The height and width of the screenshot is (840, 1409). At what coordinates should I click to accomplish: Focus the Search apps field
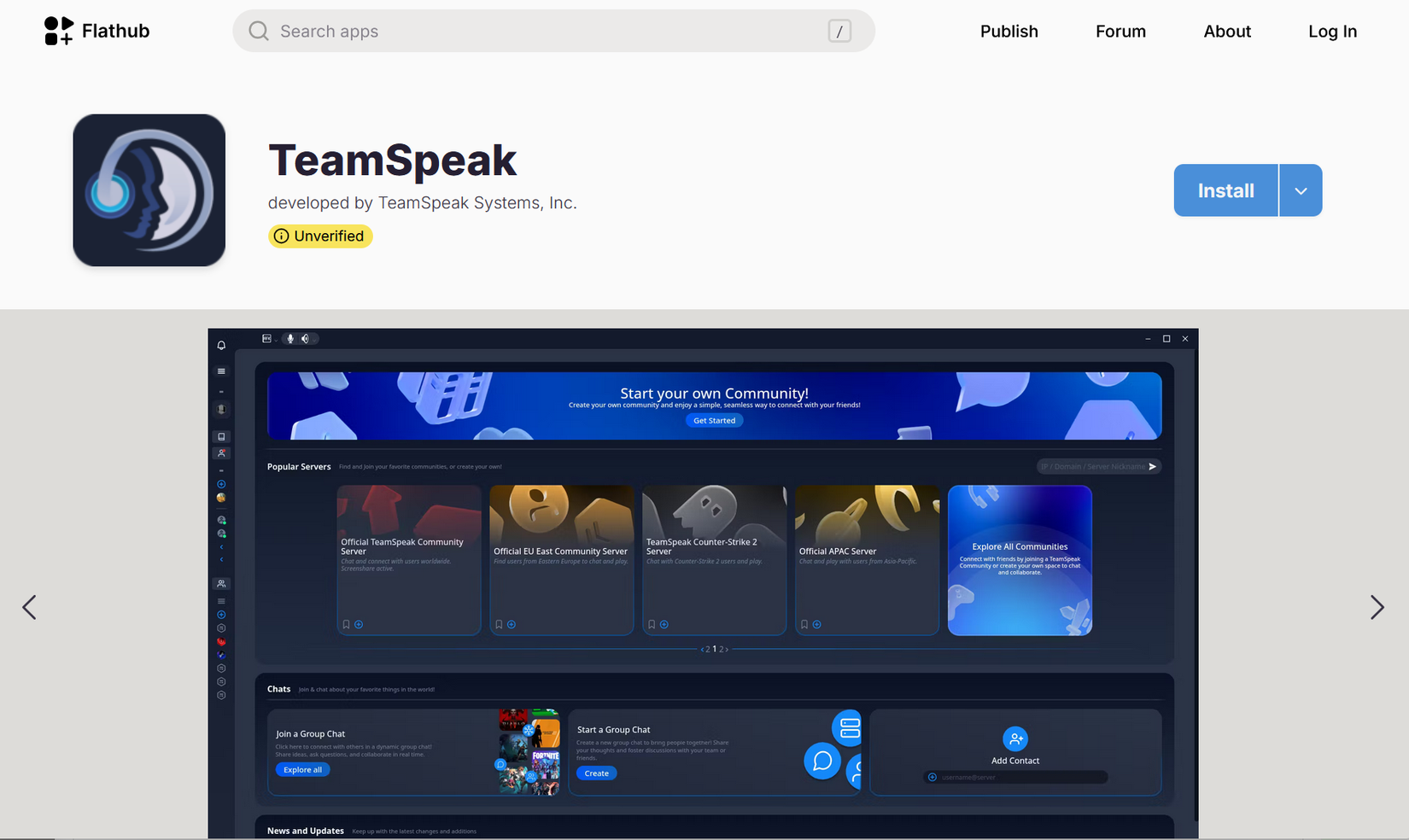[553, 32]
